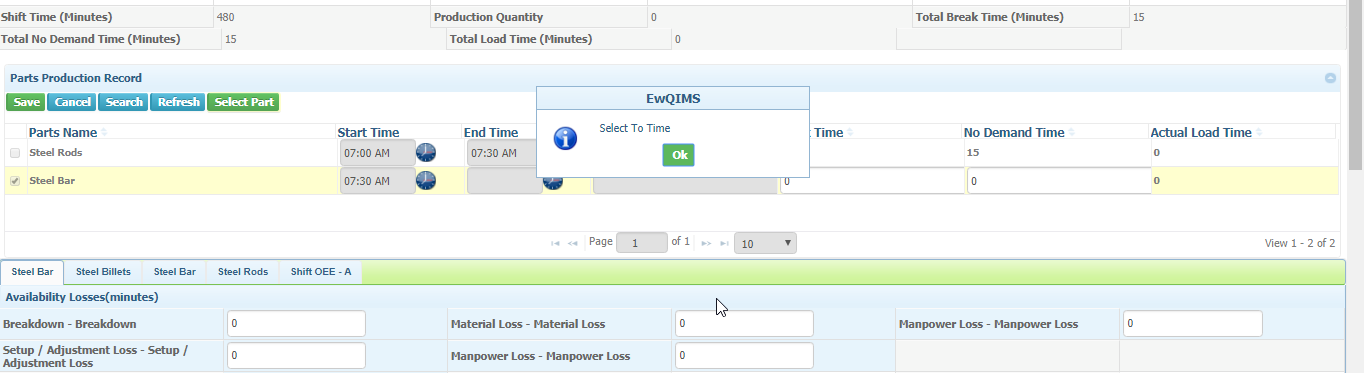Viewport: 1364px width, 373px height.
Task: Sort by Start Time column header
Action: [x=369, y=132]
